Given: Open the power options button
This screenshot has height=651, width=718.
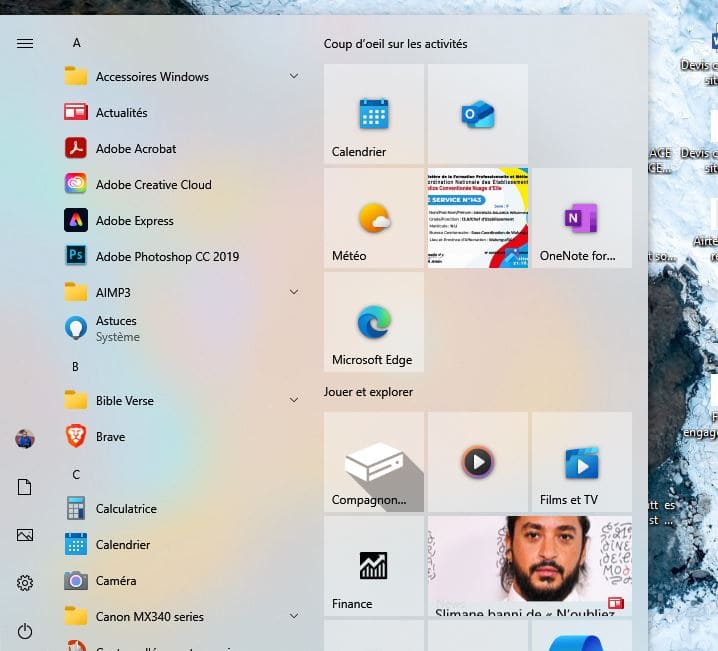Looking at the screenshot, I should click(x=25, y=631).
